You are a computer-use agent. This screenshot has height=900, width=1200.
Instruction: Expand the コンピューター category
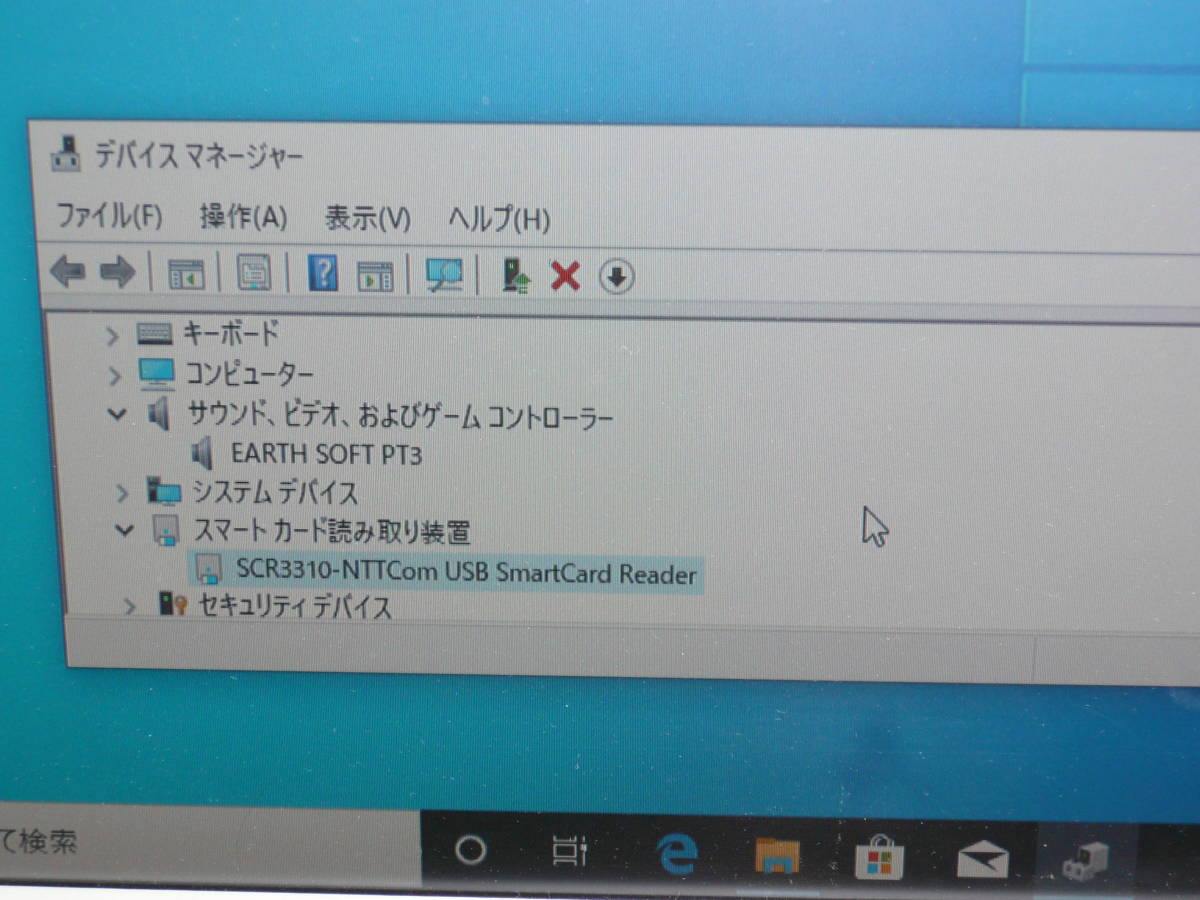(115, 375)
